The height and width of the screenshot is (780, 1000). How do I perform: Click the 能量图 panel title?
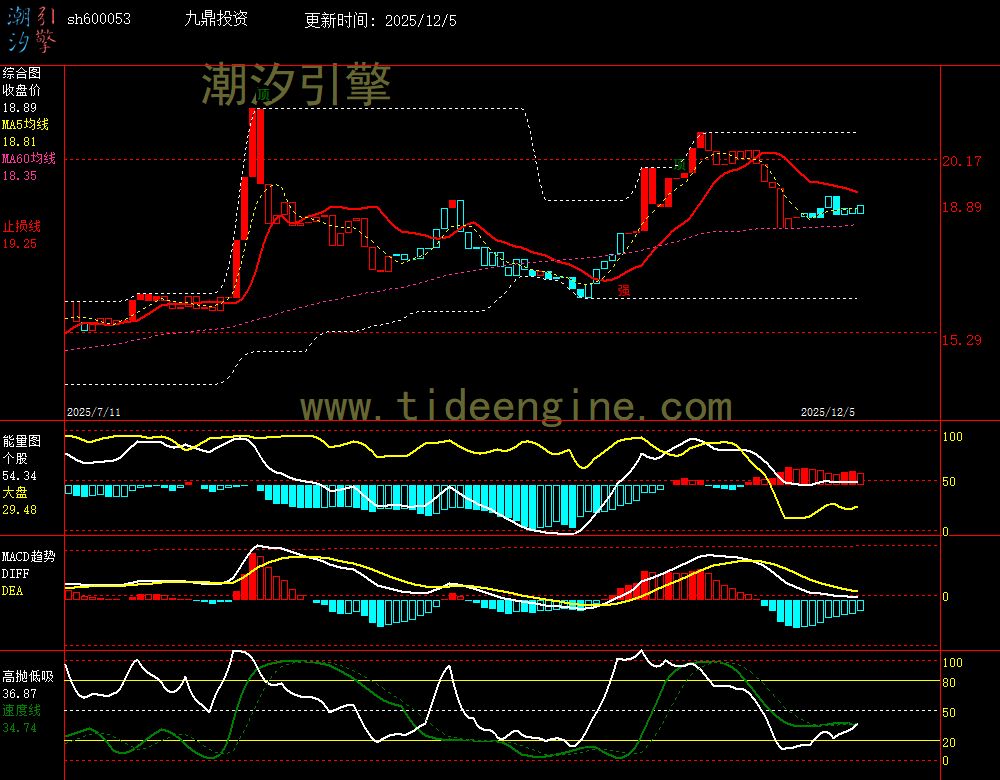pos(21,440)
